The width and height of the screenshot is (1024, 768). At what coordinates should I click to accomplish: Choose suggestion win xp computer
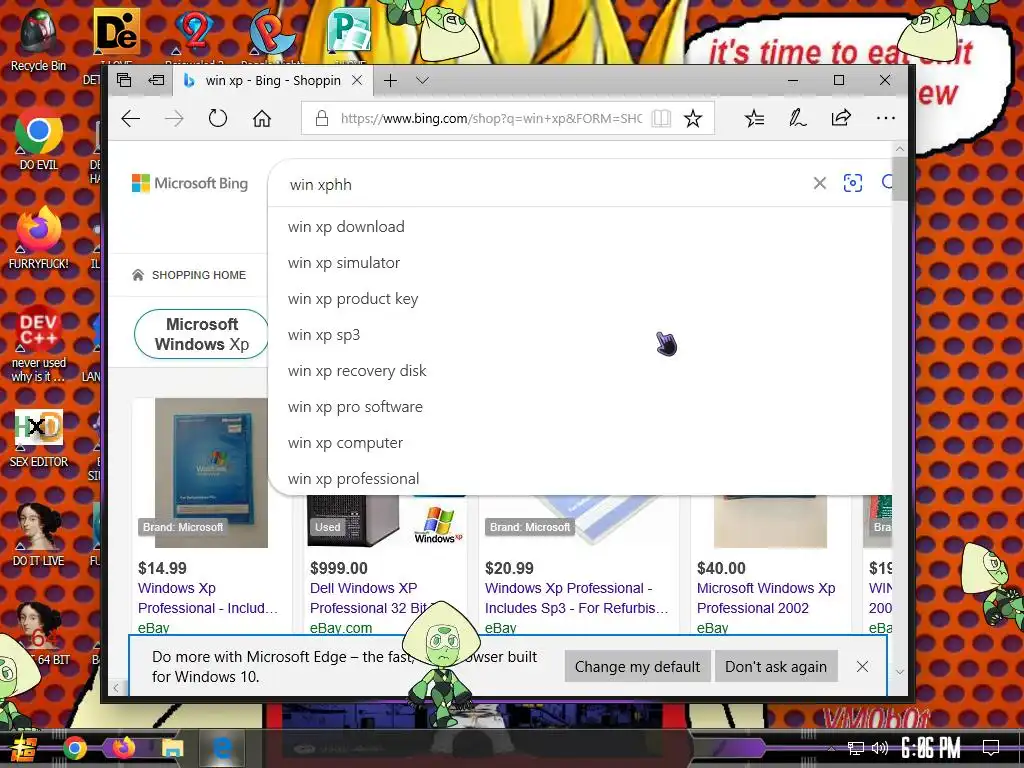(x=345, y=442)
